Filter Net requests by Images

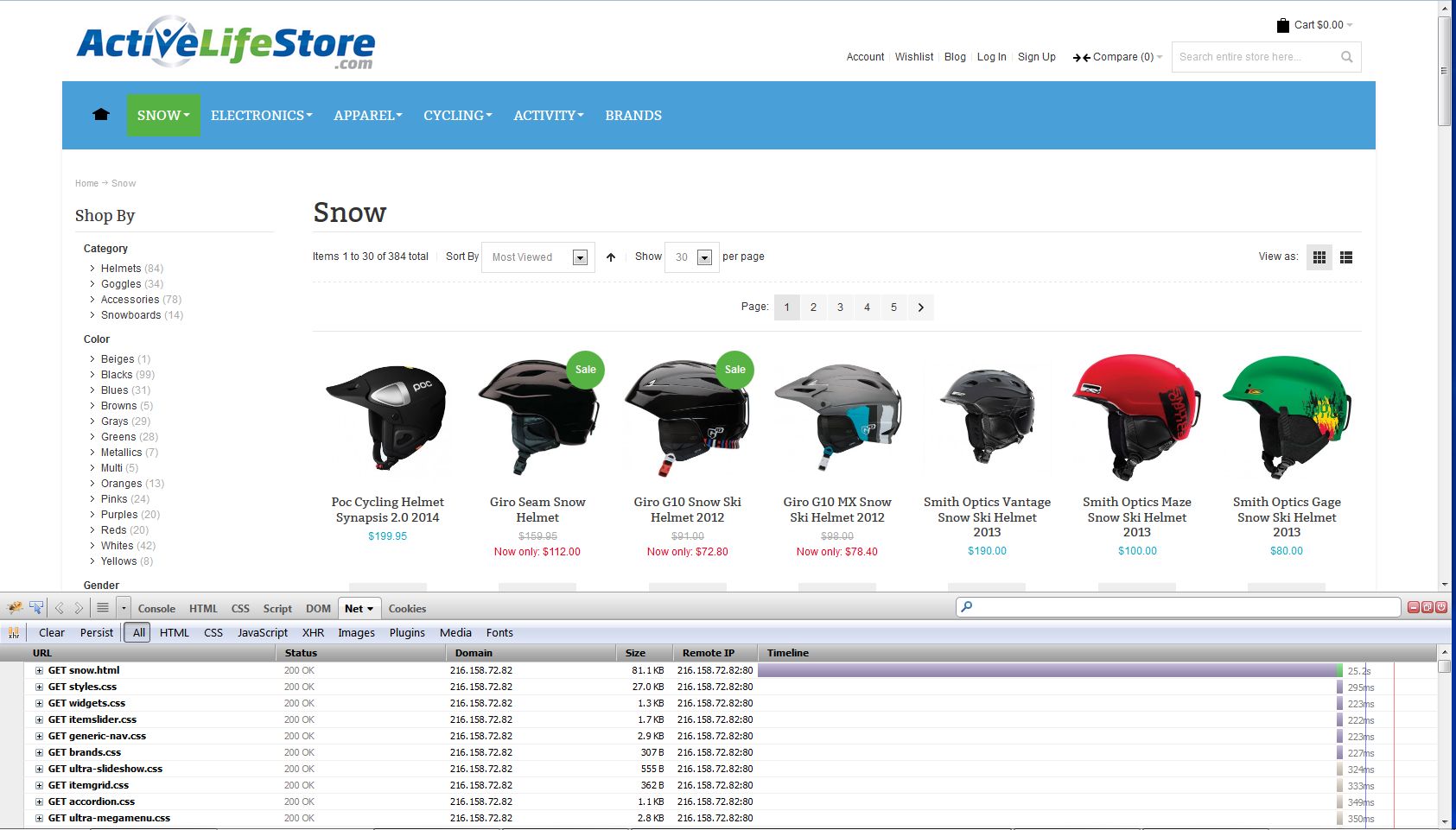click(x=356, y=632)
